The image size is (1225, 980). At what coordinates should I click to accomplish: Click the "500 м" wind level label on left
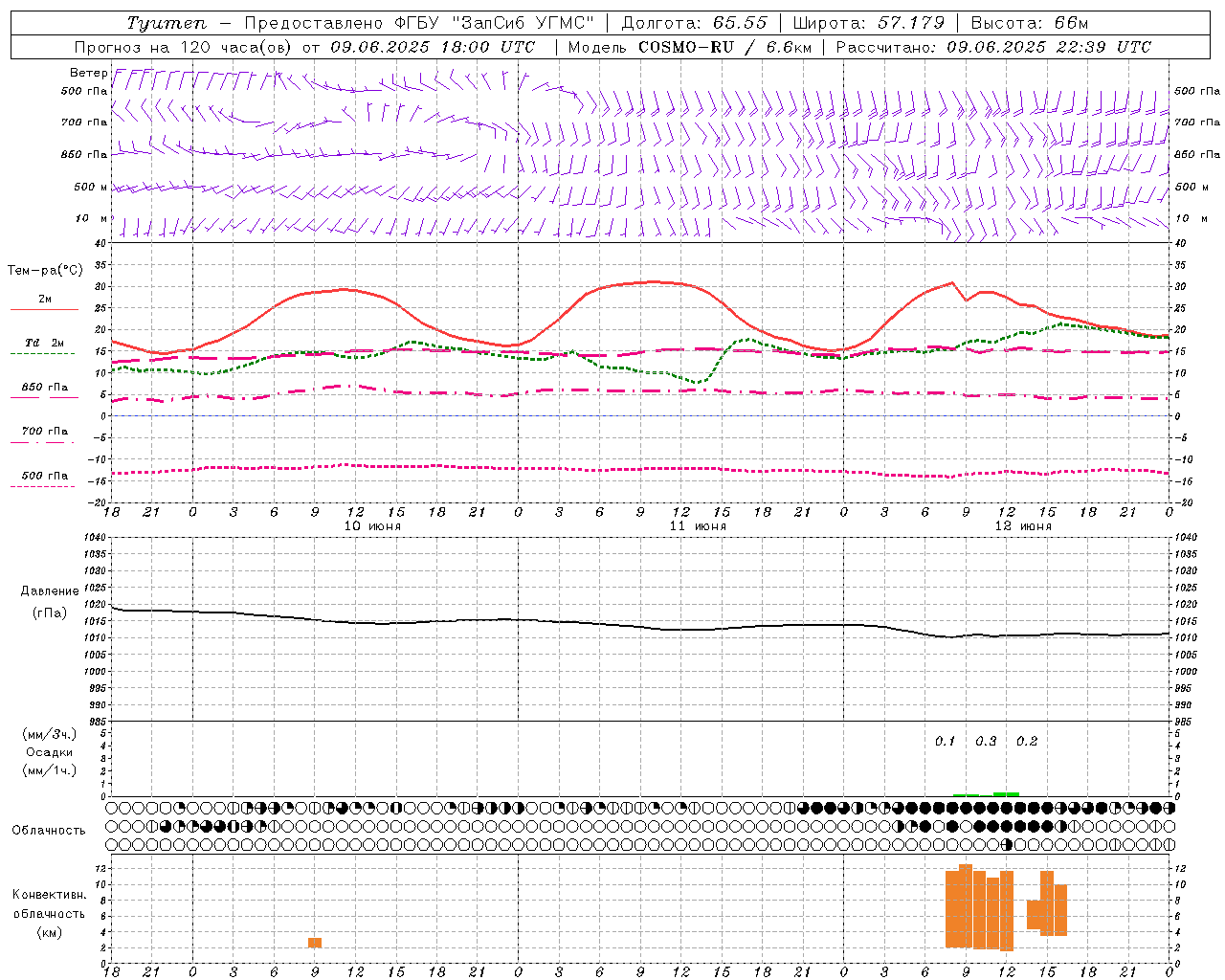coord(91,187)
